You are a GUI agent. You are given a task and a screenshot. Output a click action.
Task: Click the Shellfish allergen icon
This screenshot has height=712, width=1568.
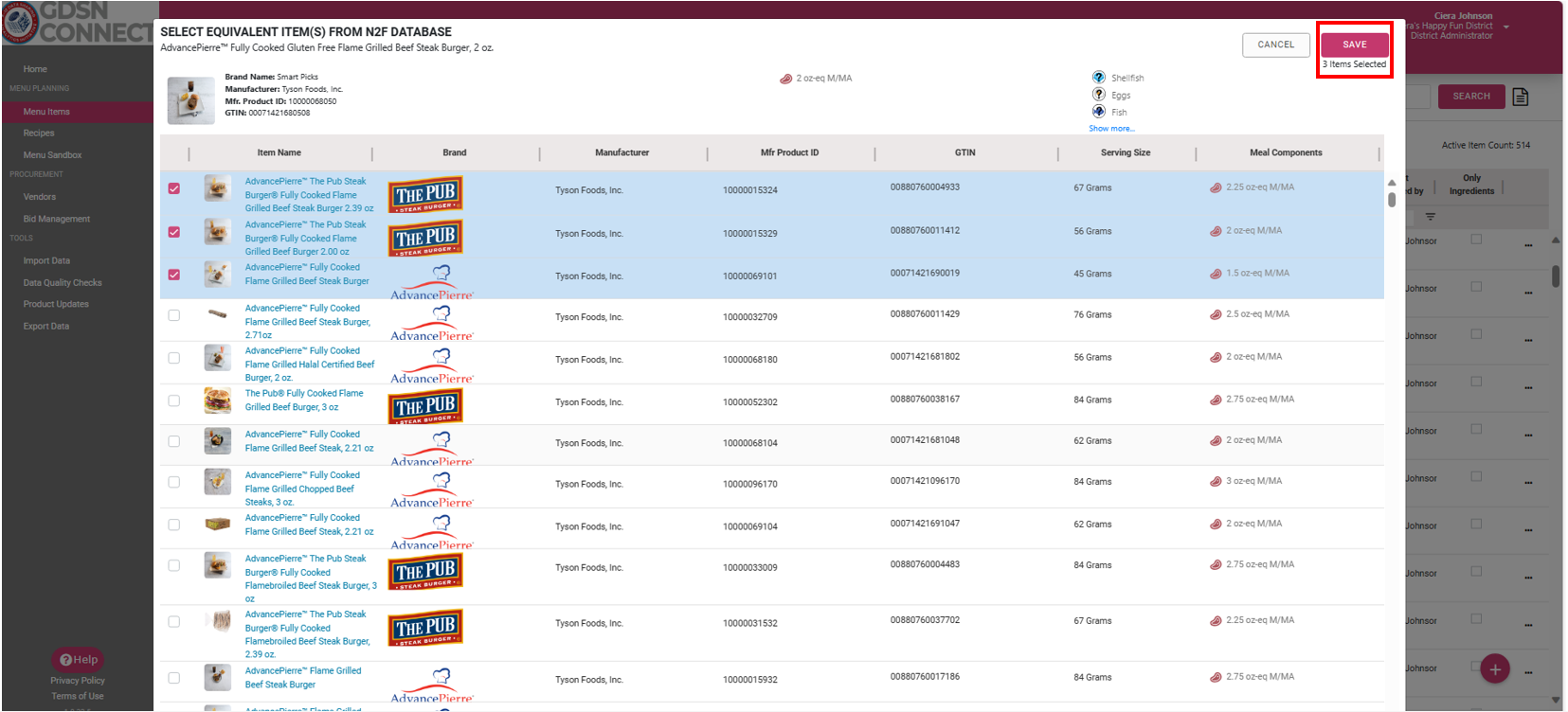click(x=1099, y=78)
